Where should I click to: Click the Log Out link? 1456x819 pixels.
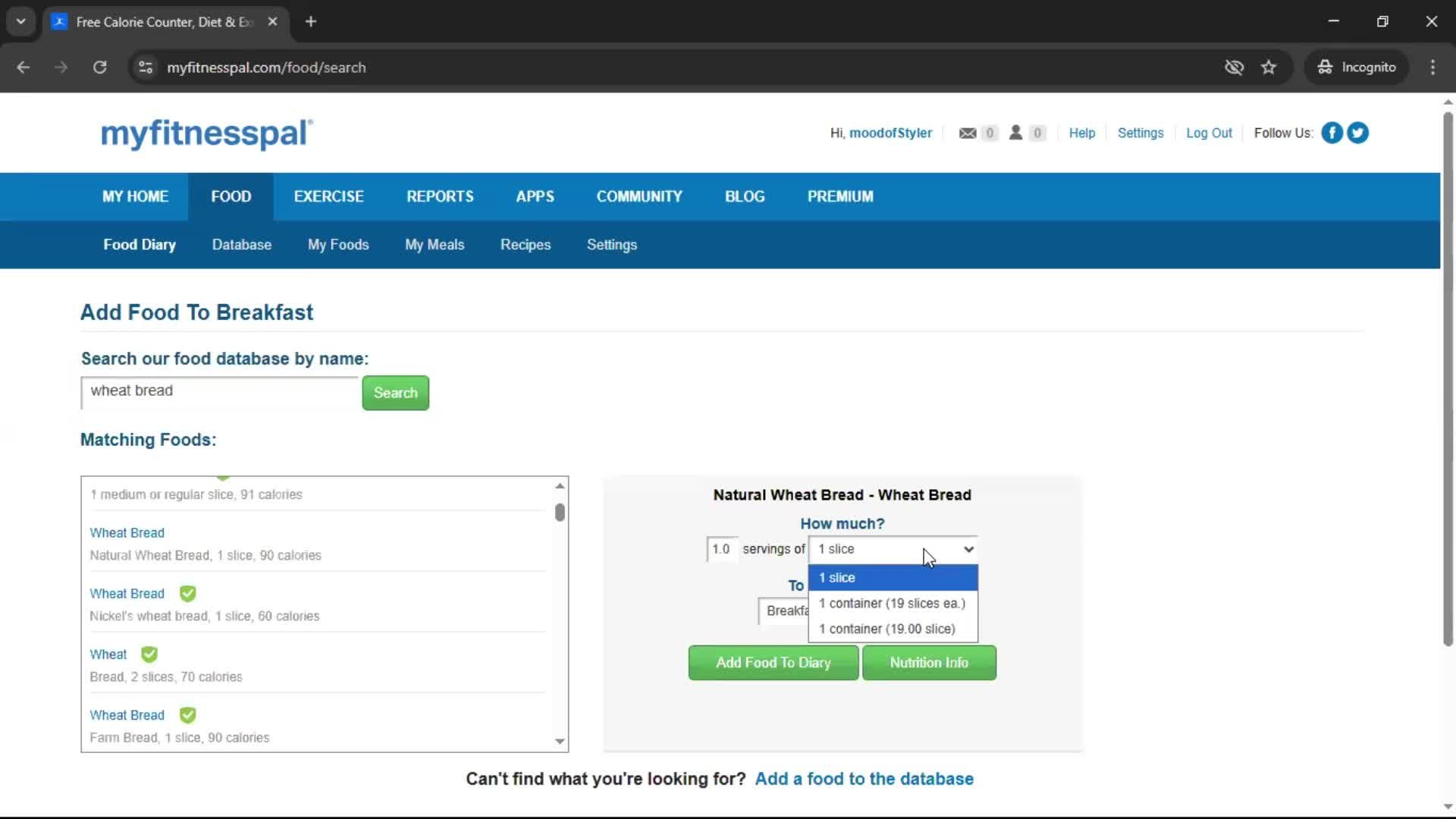click(x=1209, y=133)
